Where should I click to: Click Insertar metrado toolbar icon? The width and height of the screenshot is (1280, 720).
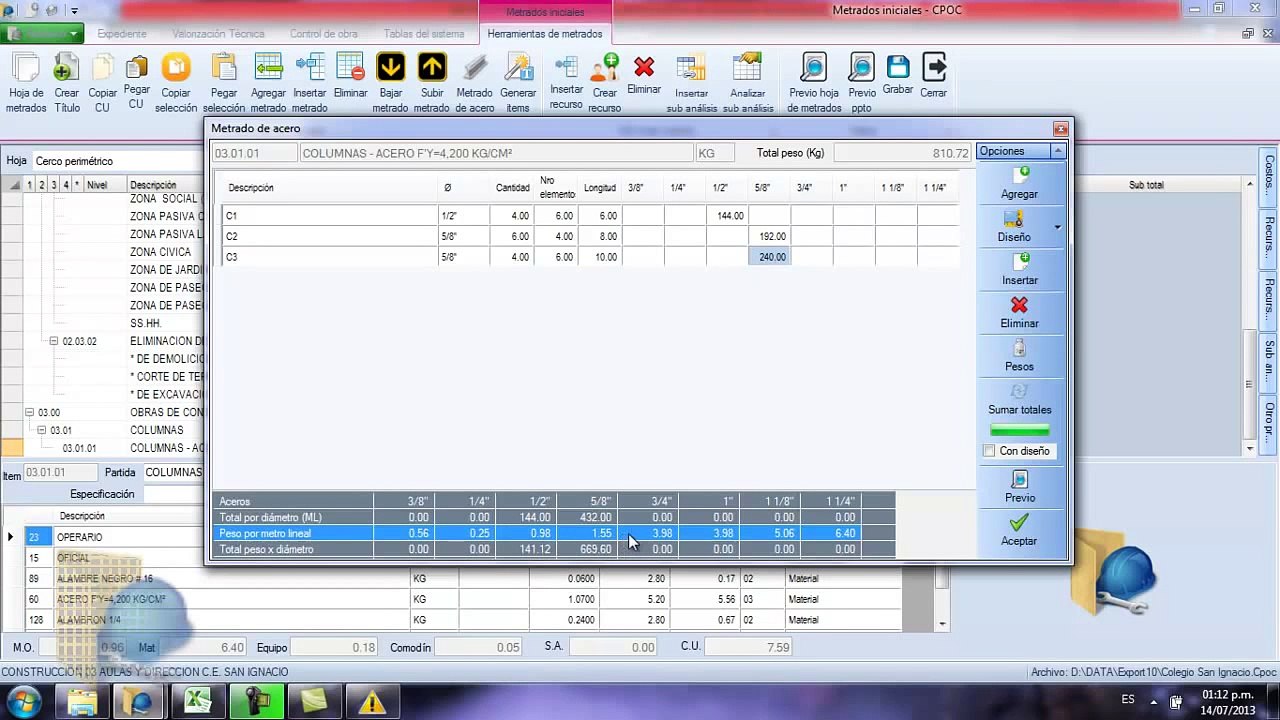(310, 69)
